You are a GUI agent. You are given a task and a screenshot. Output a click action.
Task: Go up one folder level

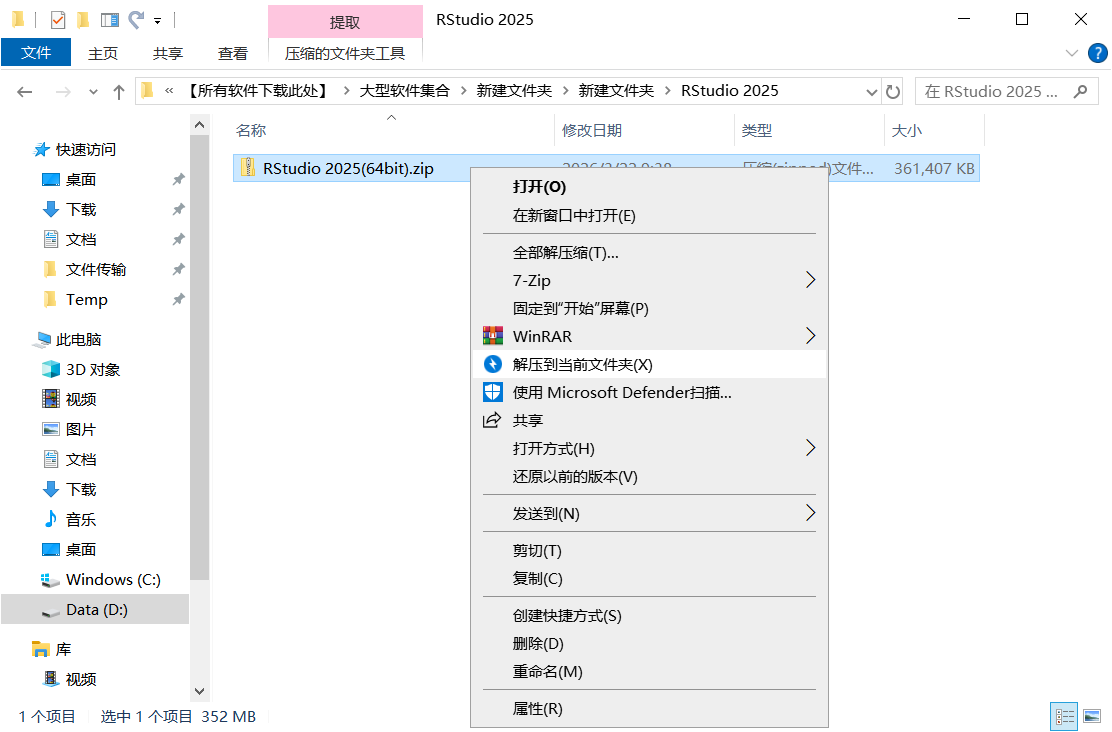point(119,92)
